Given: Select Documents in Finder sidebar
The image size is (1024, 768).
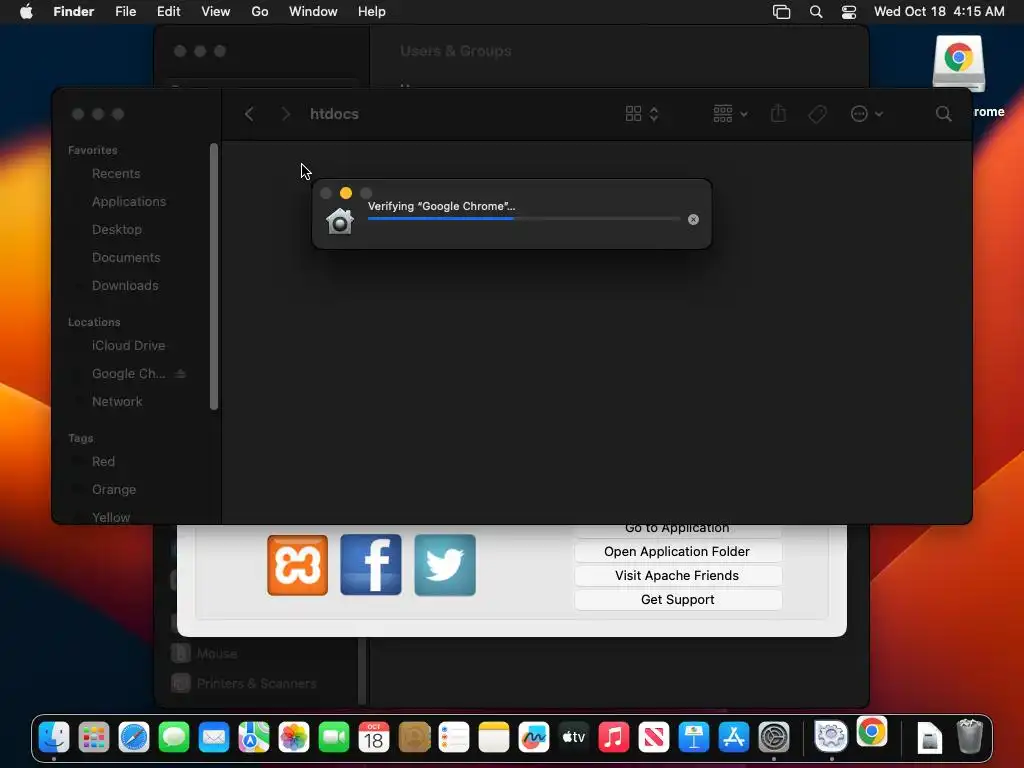Looking at the screenshot, I should coord(125,258).
